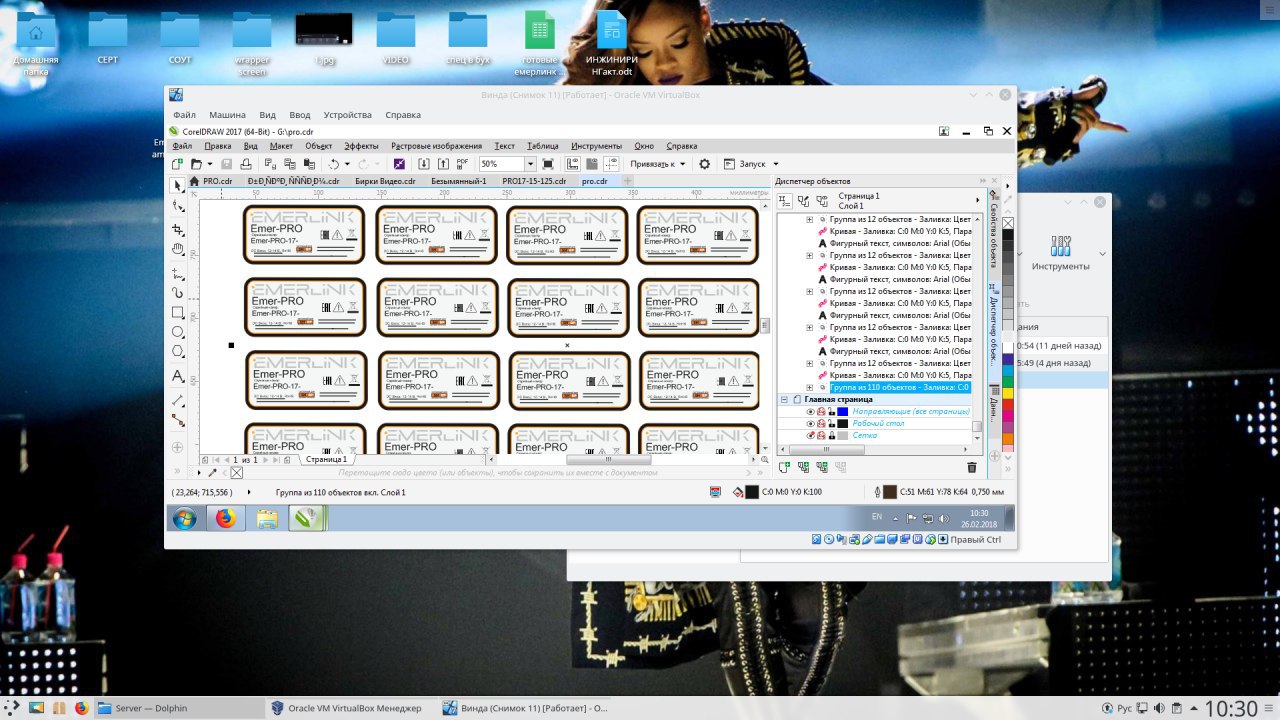This screenshot has width=1280, height=720.
Task: Open the Растровые изображения menu
Action: coord(436,146)
